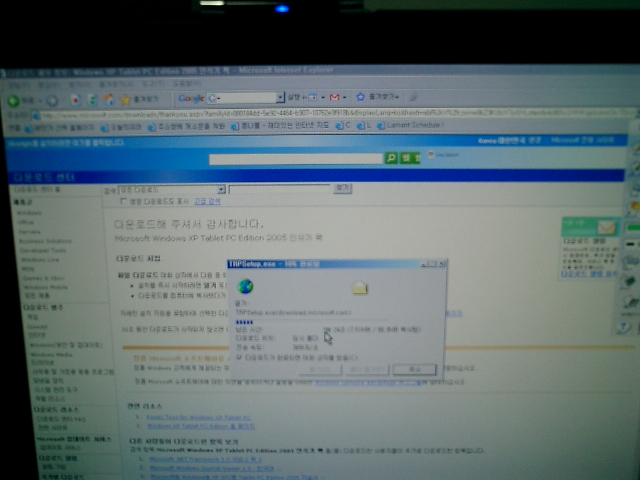Click 'Korea 대한민국 변경' in top header
This screenshot has height=480, width=640.
510,140
